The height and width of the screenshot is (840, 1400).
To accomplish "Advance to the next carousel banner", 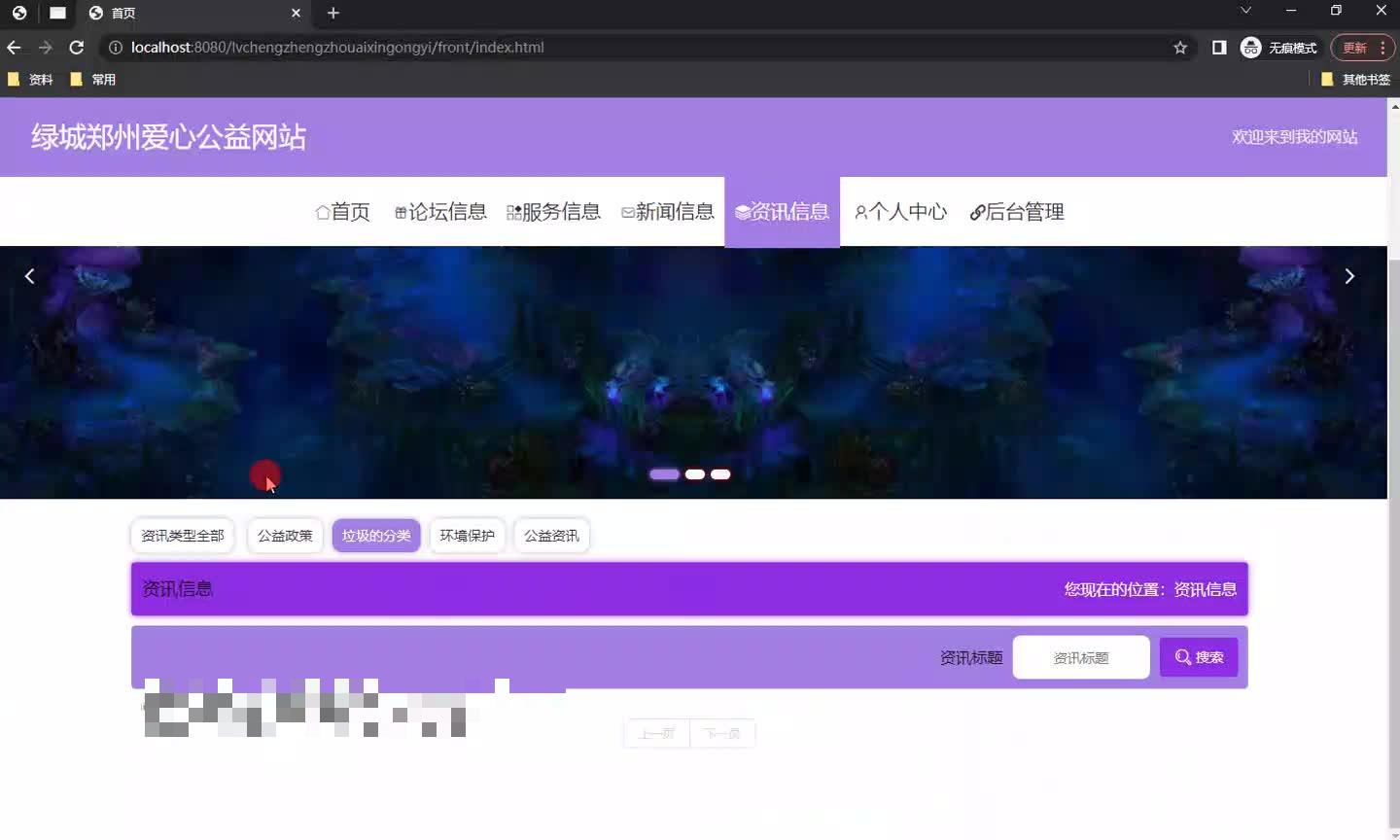I will [x=1349, y=276].
